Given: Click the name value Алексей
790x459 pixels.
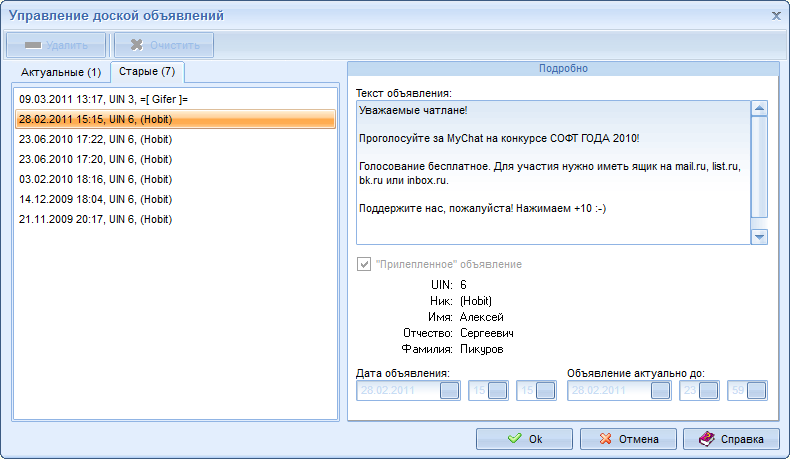Looking at the screenshot, I should 482,317.
